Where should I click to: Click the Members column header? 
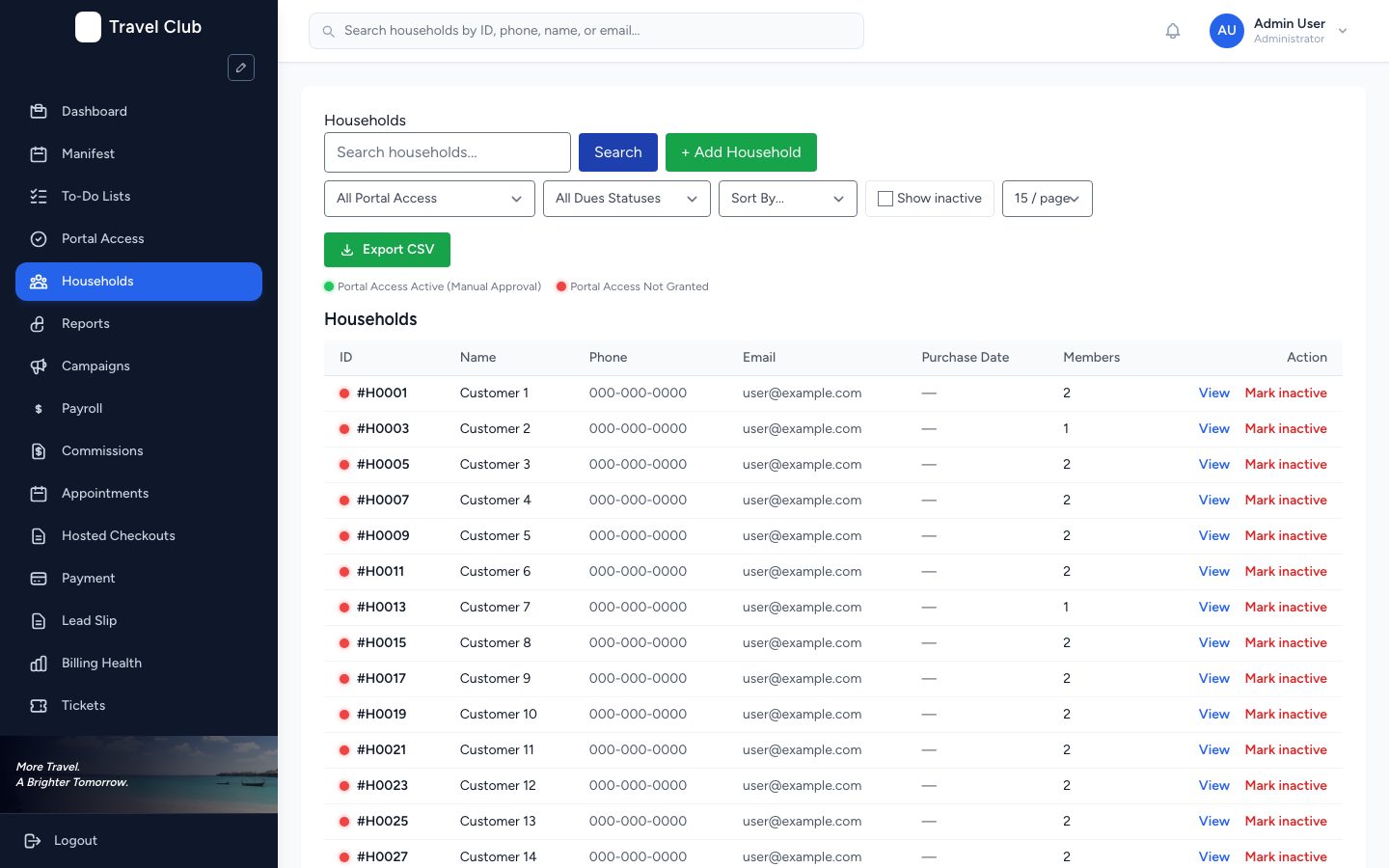(1091, 358)
